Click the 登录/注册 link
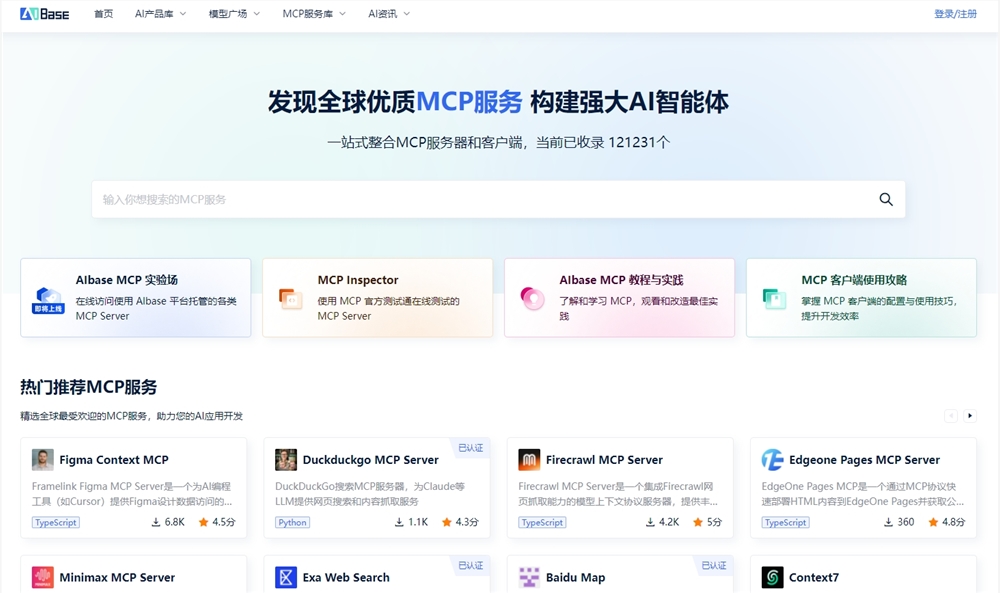The width and height of the screenshot is (1000, 593). [957, 13]
